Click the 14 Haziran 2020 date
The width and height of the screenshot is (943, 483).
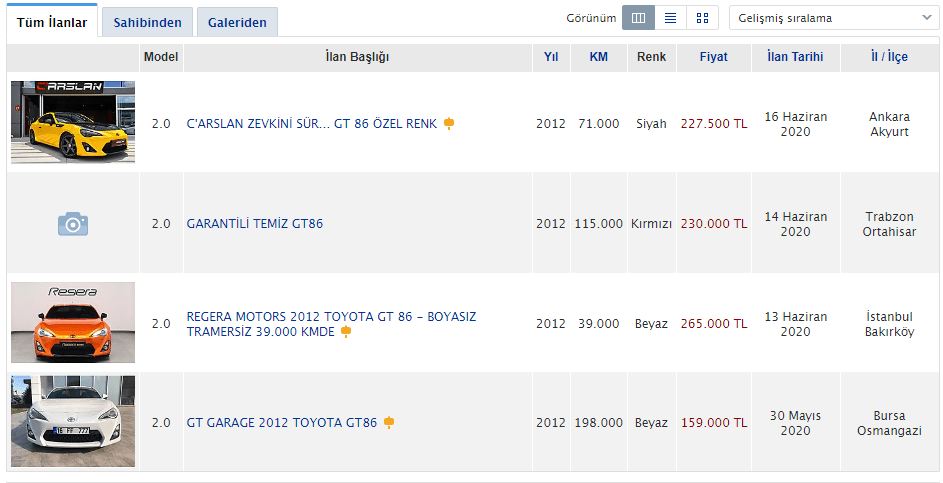click(x=796, y=224)
